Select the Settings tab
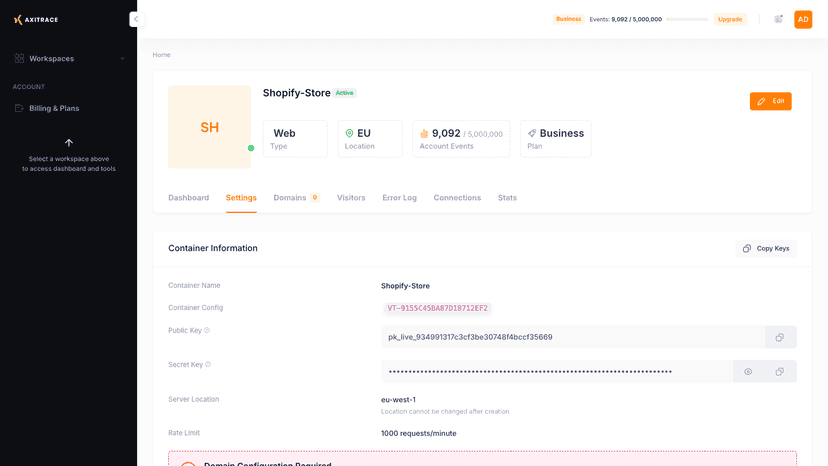This screenshot has width=828, height=466. click(x=241, y=198)
